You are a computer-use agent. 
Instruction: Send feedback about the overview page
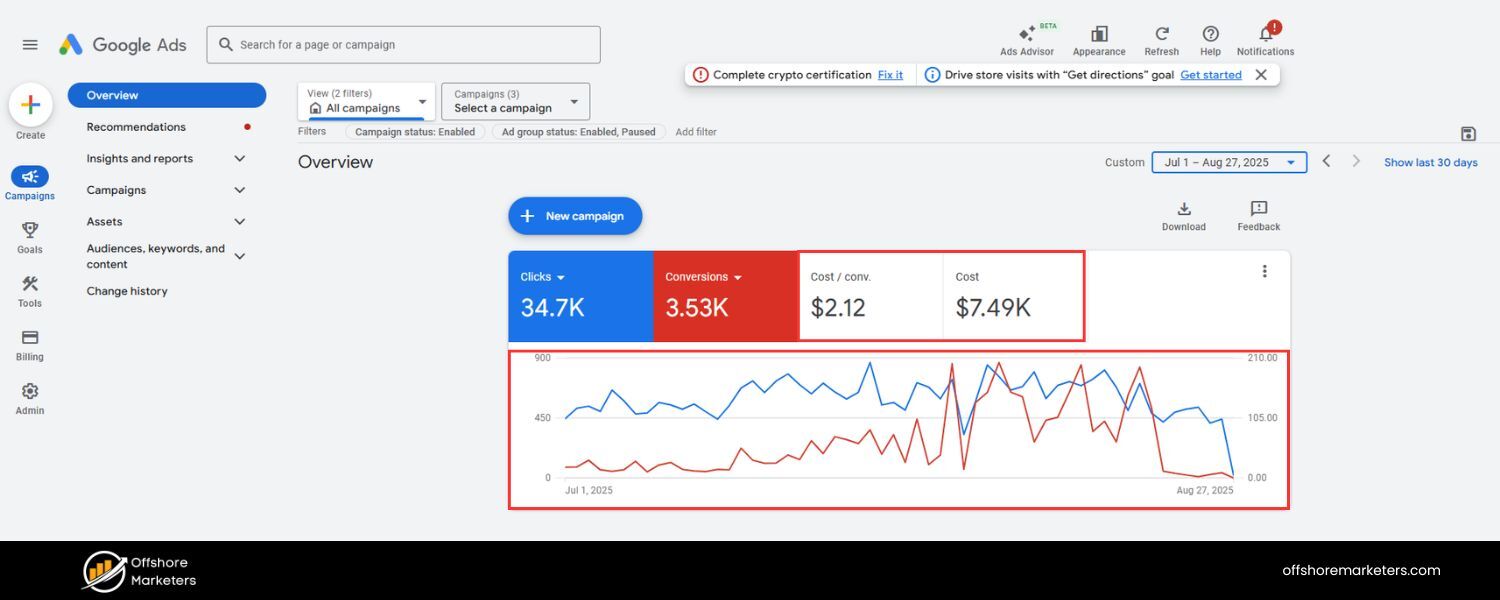[x=1257, y=215]
